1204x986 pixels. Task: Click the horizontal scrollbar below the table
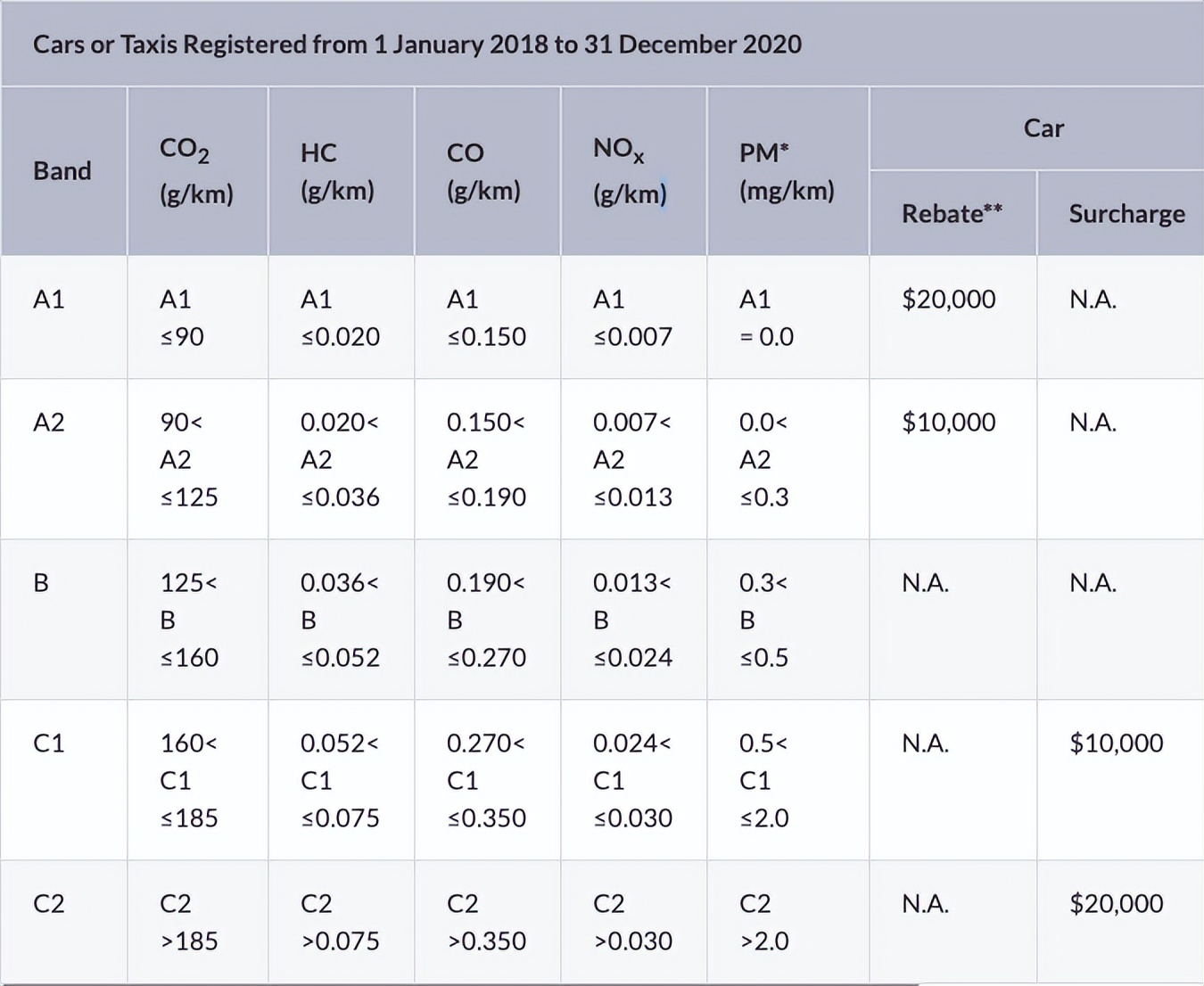[459, 983]
